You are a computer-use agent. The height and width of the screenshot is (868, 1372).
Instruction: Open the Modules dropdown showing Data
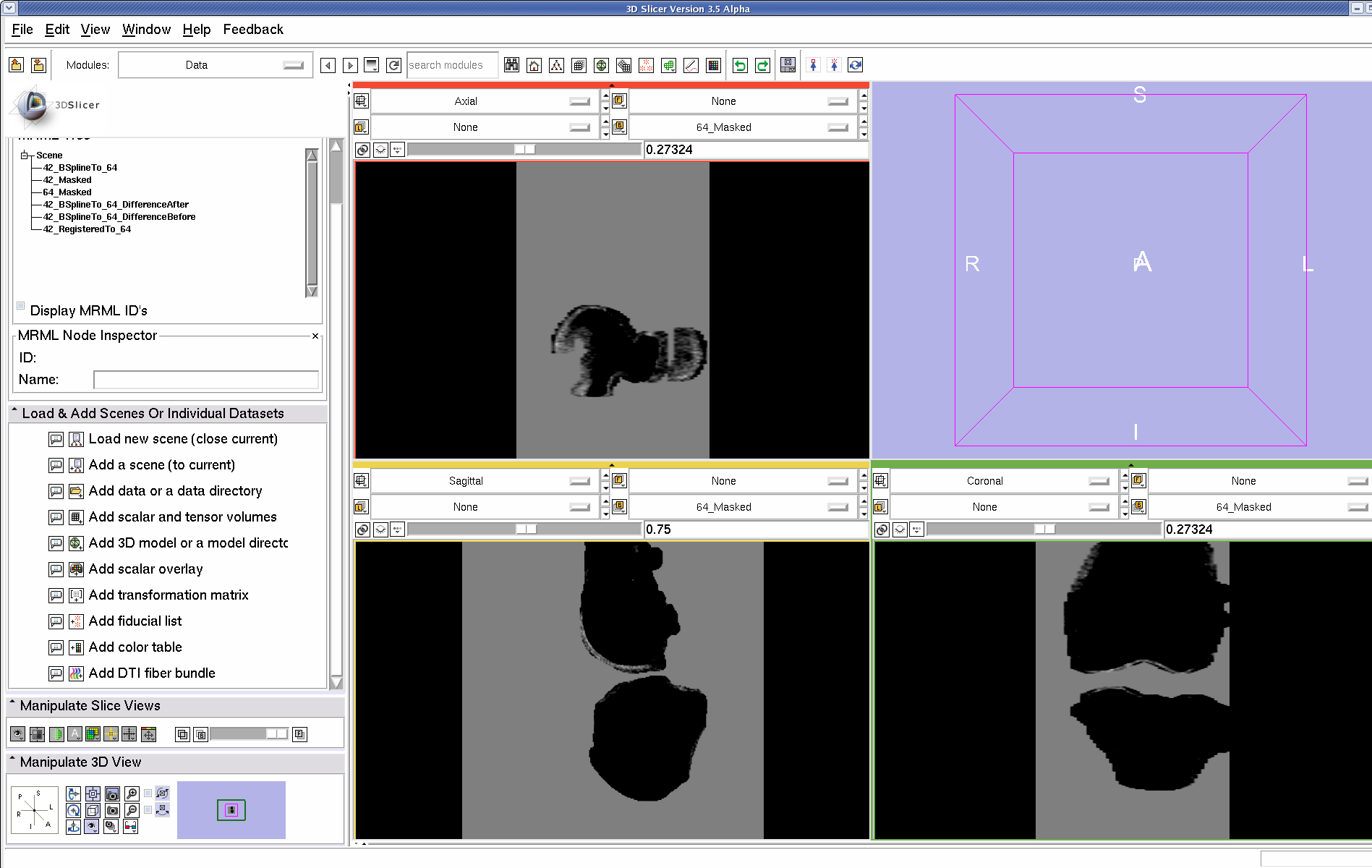216,65
